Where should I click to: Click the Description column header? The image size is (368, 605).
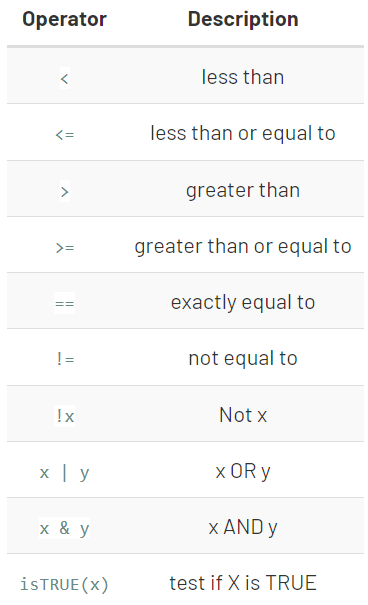[x=243, y=19]
